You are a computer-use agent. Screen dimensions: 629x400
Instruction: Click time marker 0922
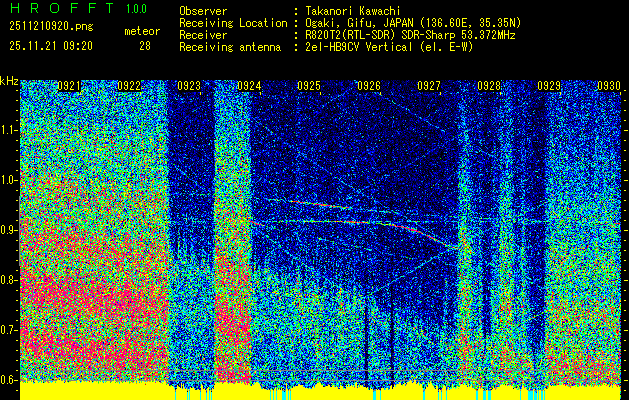(x=129, y=85)
